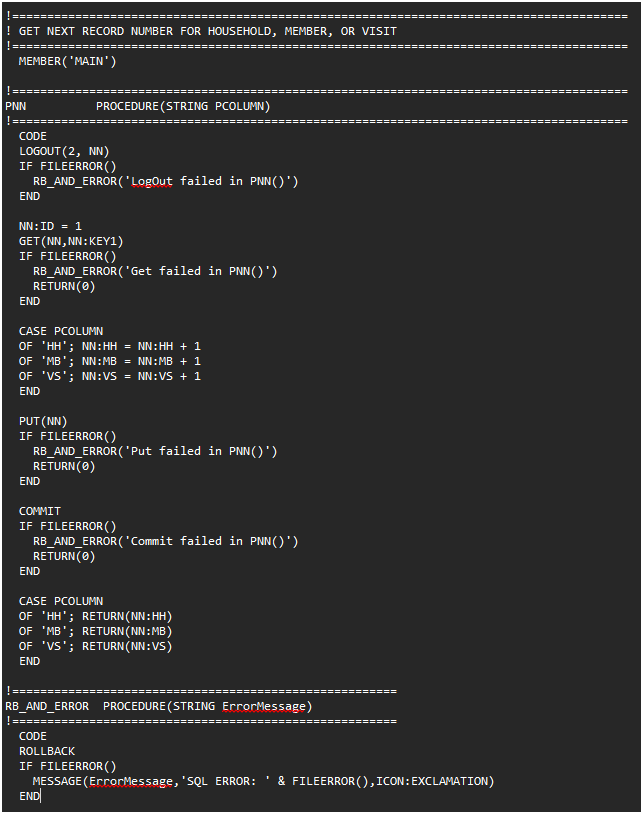Image resolution: width=643 pixels, height=814 pixels.
Task: Click the 'LogOut failed in PNN()' string
Action: tap(208, 181)
